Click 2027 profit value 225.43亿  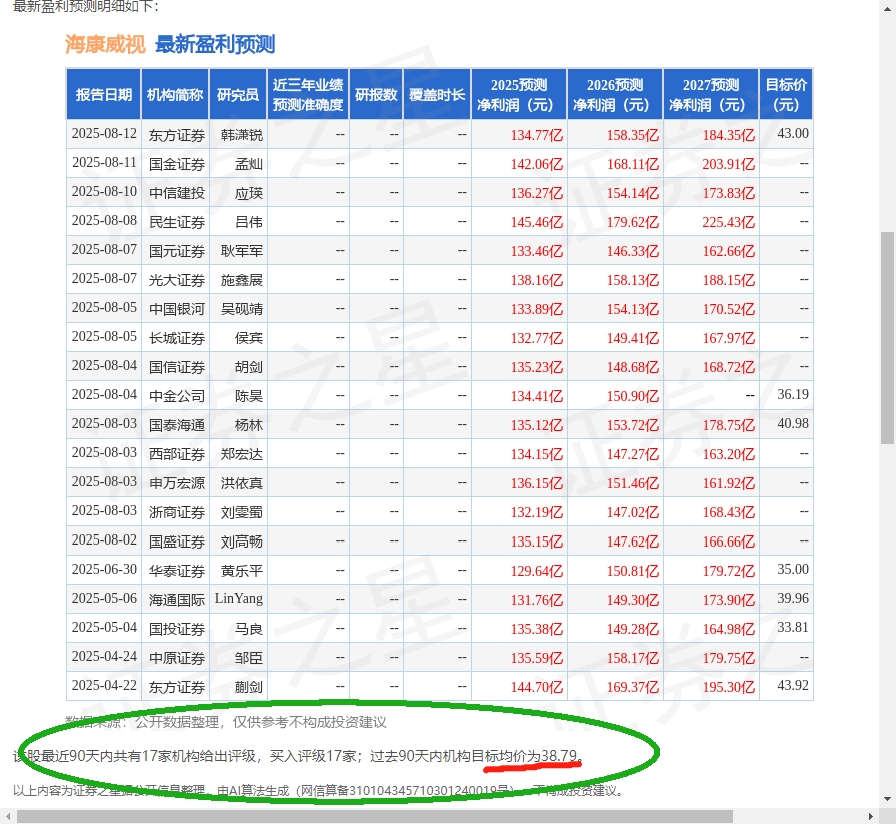(x=729, y=222)
